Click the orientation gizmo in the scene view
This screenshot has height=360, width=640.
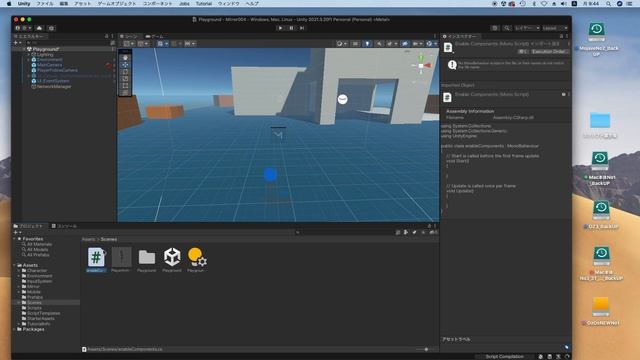[x=421, y=65]
